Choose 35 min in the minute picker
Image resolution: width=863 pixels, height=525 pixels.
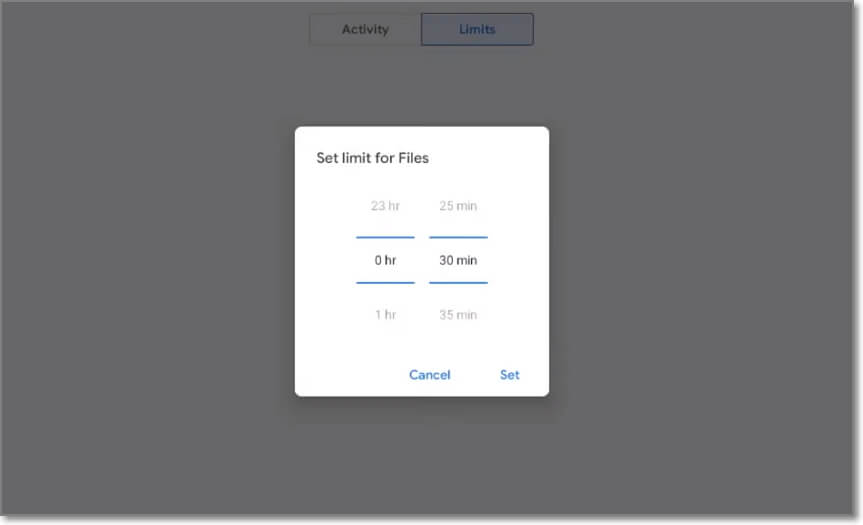click(458, 315)
